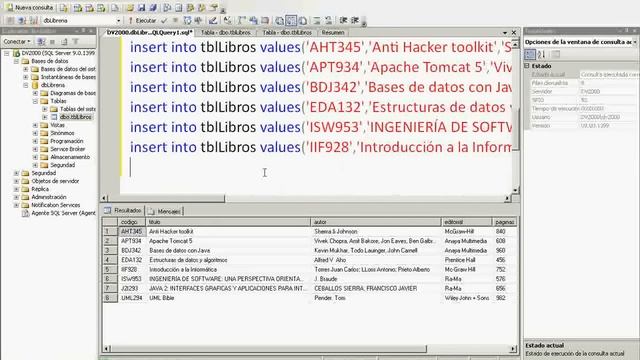Expand the Vistas folder

[x=35, y=125]
